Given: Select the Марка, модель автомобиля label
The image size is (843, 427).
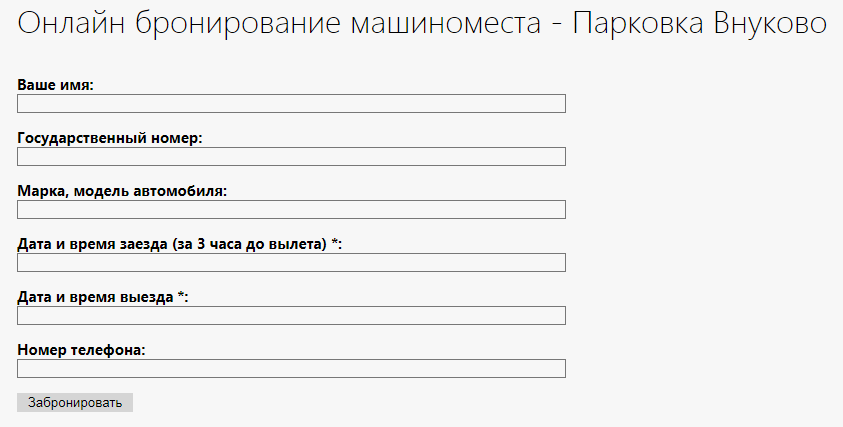Looking at the screenshot, I should tap(122, 191).
